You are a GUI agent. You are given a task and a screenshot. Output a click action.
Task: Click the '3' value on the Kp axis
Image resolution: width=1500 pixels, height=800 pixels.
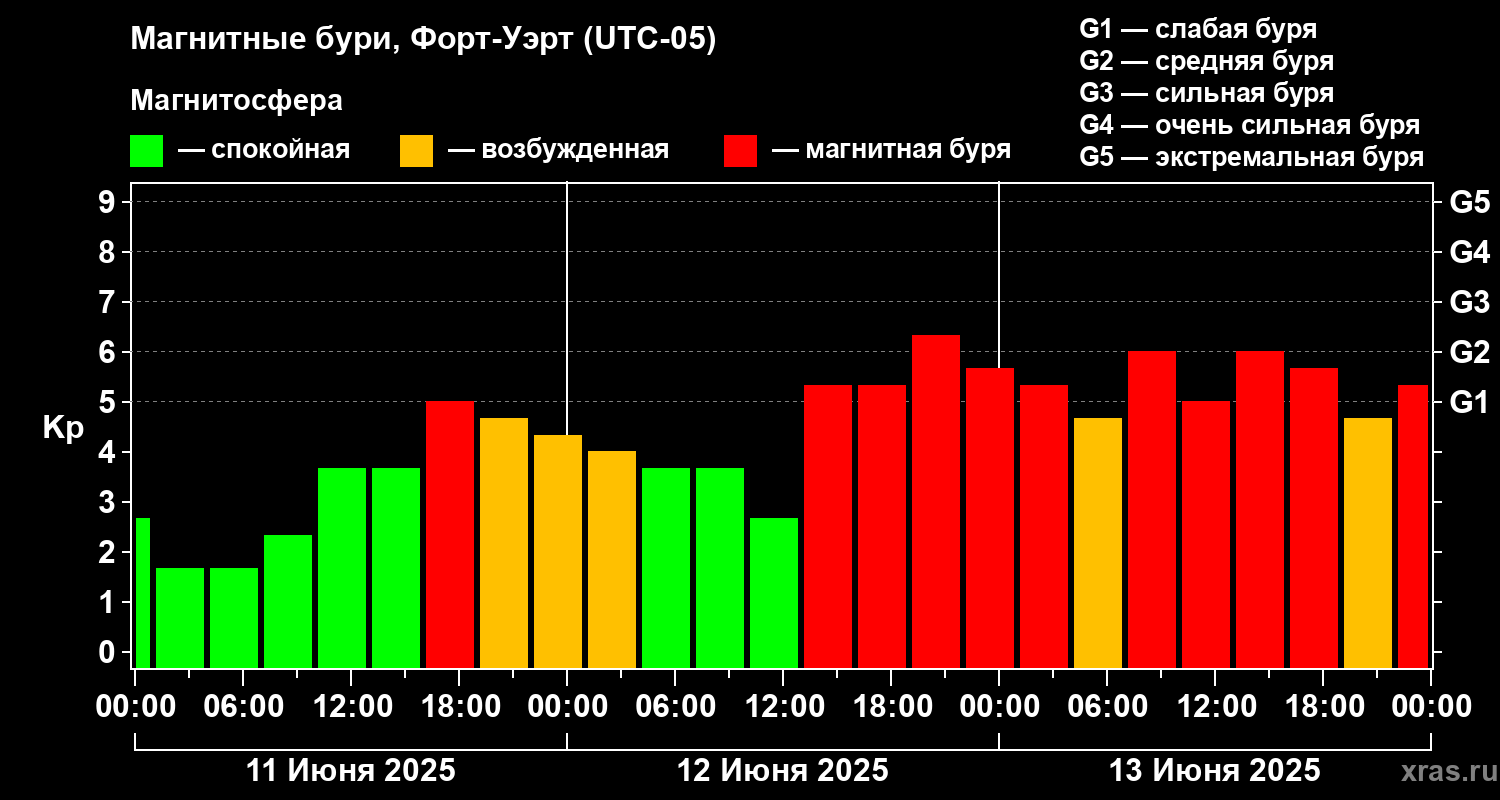[x=109, y=502]
